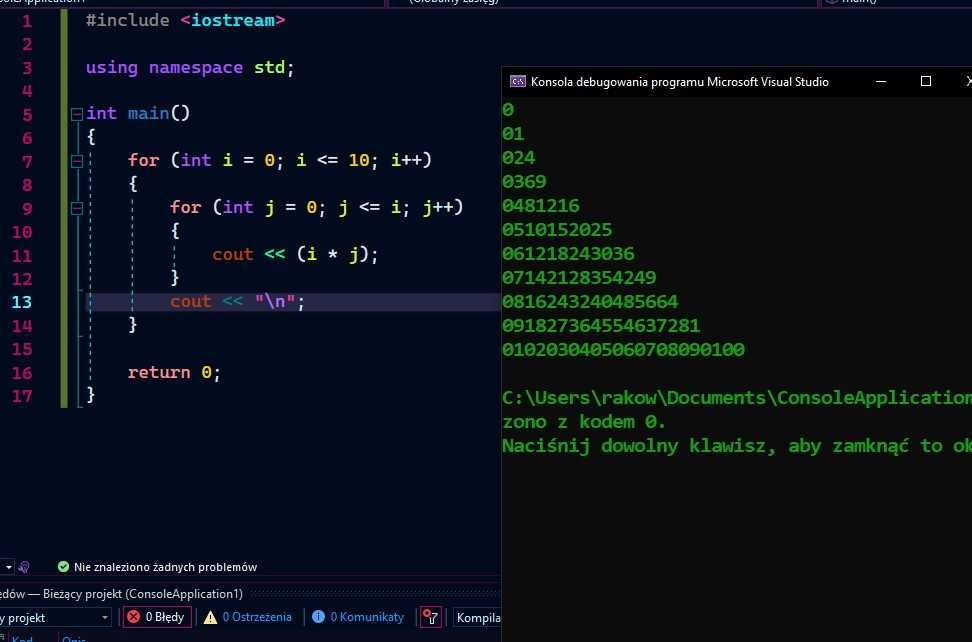The width and height of the screenshot is (972, 642).
Task: Open the project scope dropdown in error list
Action: click(55, 618)
